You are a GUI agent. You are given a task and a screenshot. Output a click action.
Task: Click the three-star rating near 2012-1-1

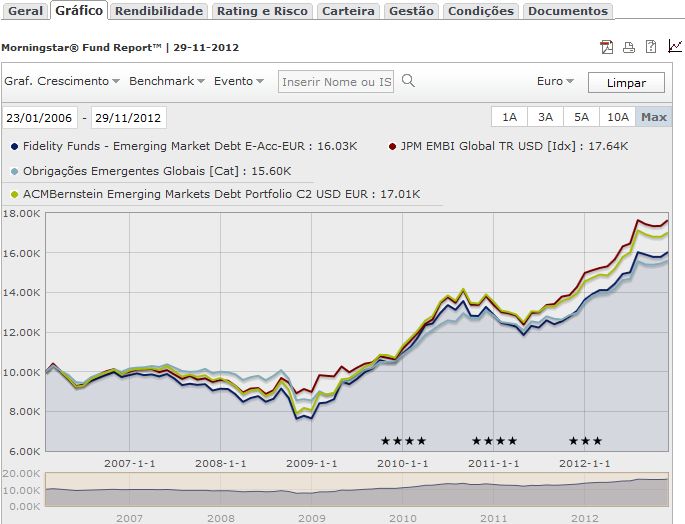tap(585, 441)
